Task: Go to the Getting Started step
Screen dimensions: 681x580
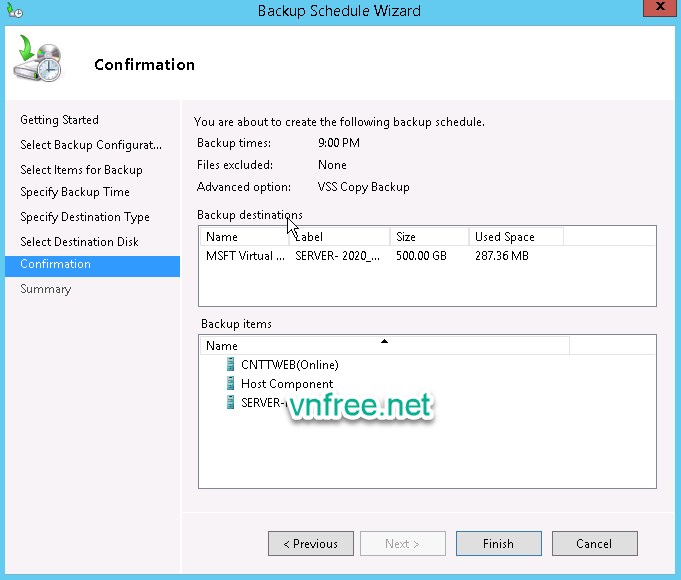Action: click(x=59, y=120)
